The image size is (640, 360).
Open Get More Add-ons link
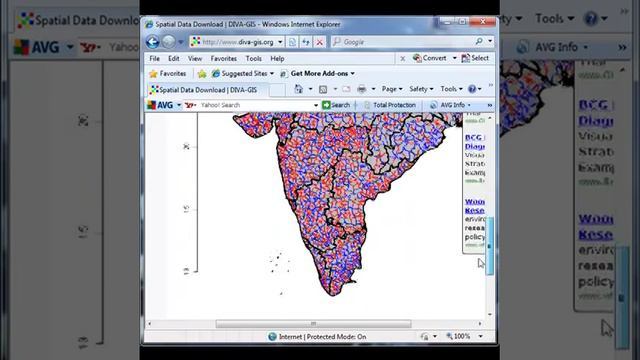318,73
